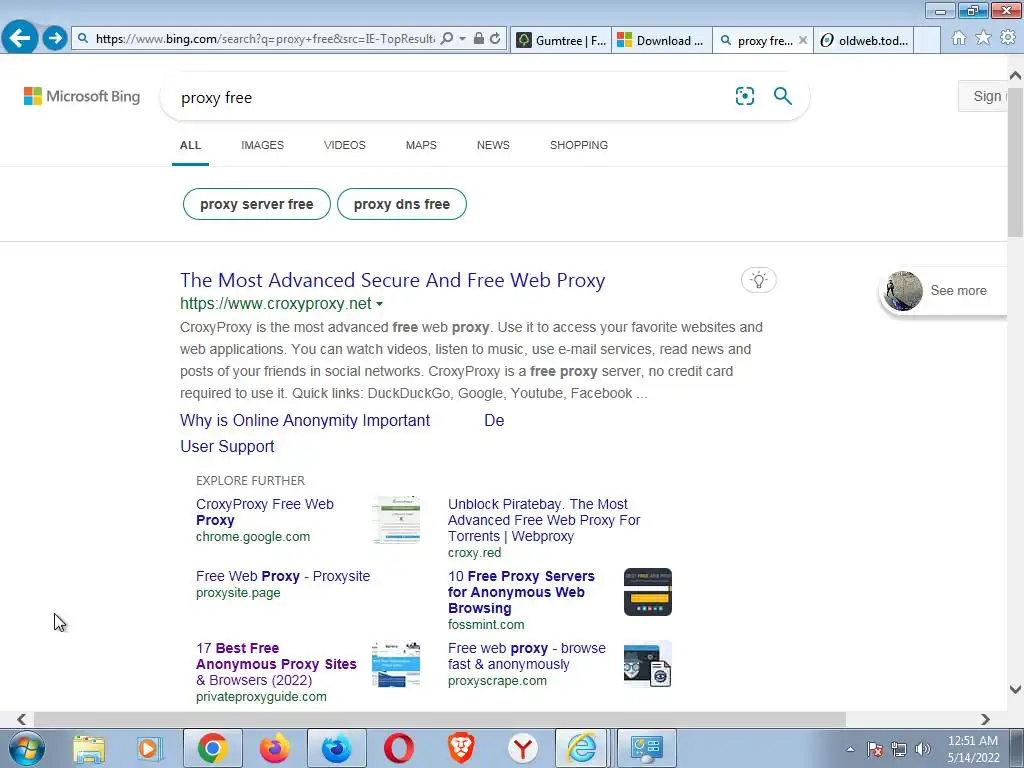This screenshot has width=1024, height=768.
Task: Open 'Why is Online Anonymity Important' link
Action: [305, 421]
